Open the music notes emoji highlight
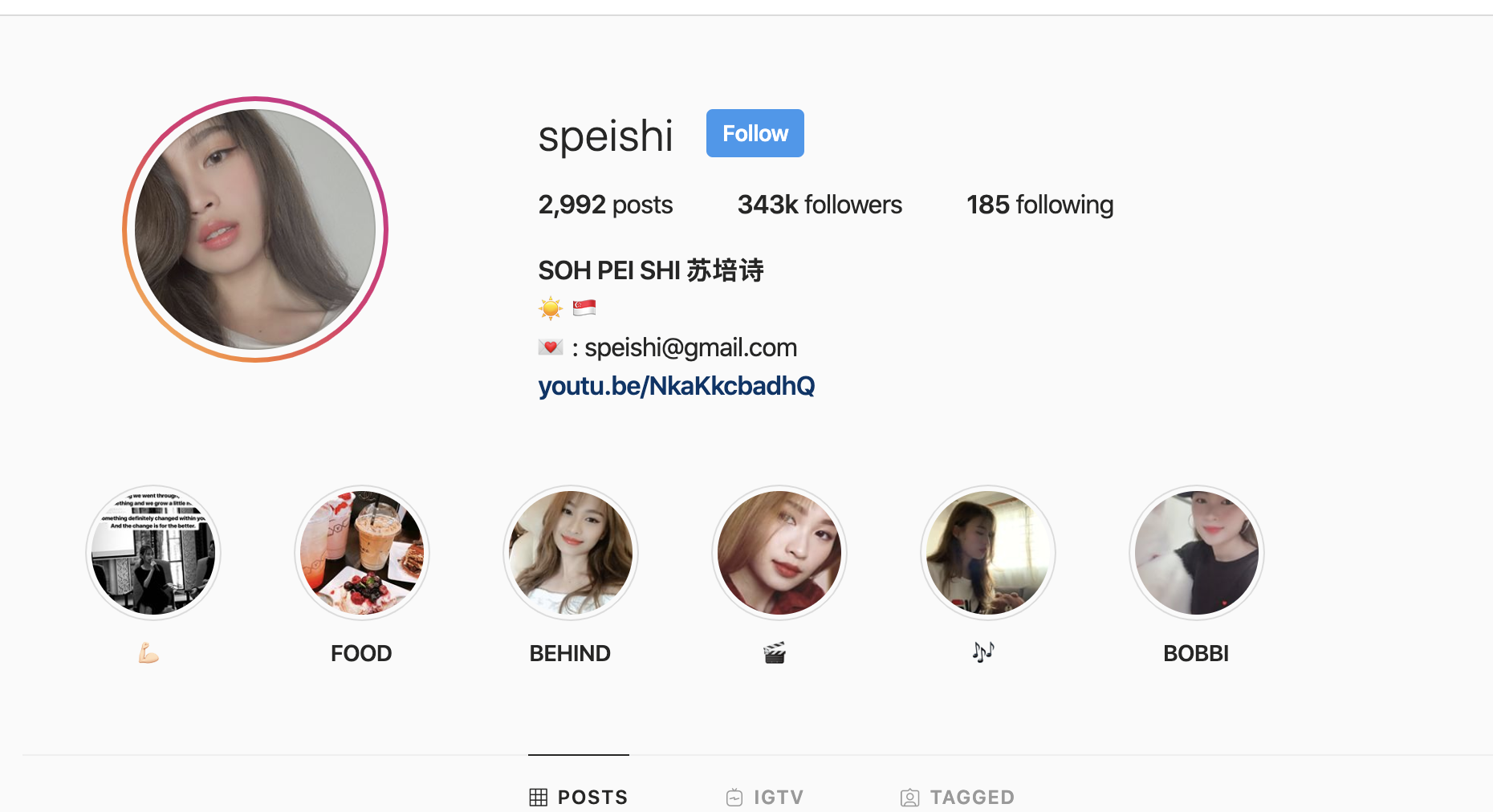The width and height of the screenshot is (1493, 812). click(x=987, y=553)
